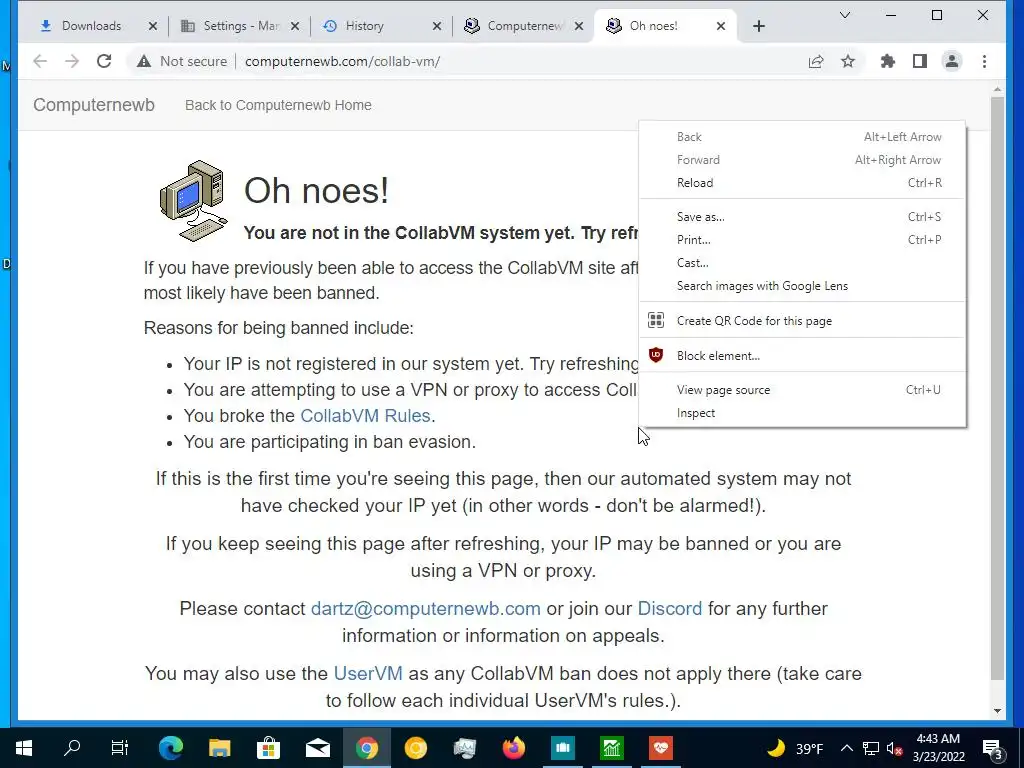Open Microsoft Store from taskbar
The image size is (1024, 768).
[x=268, y=748]
